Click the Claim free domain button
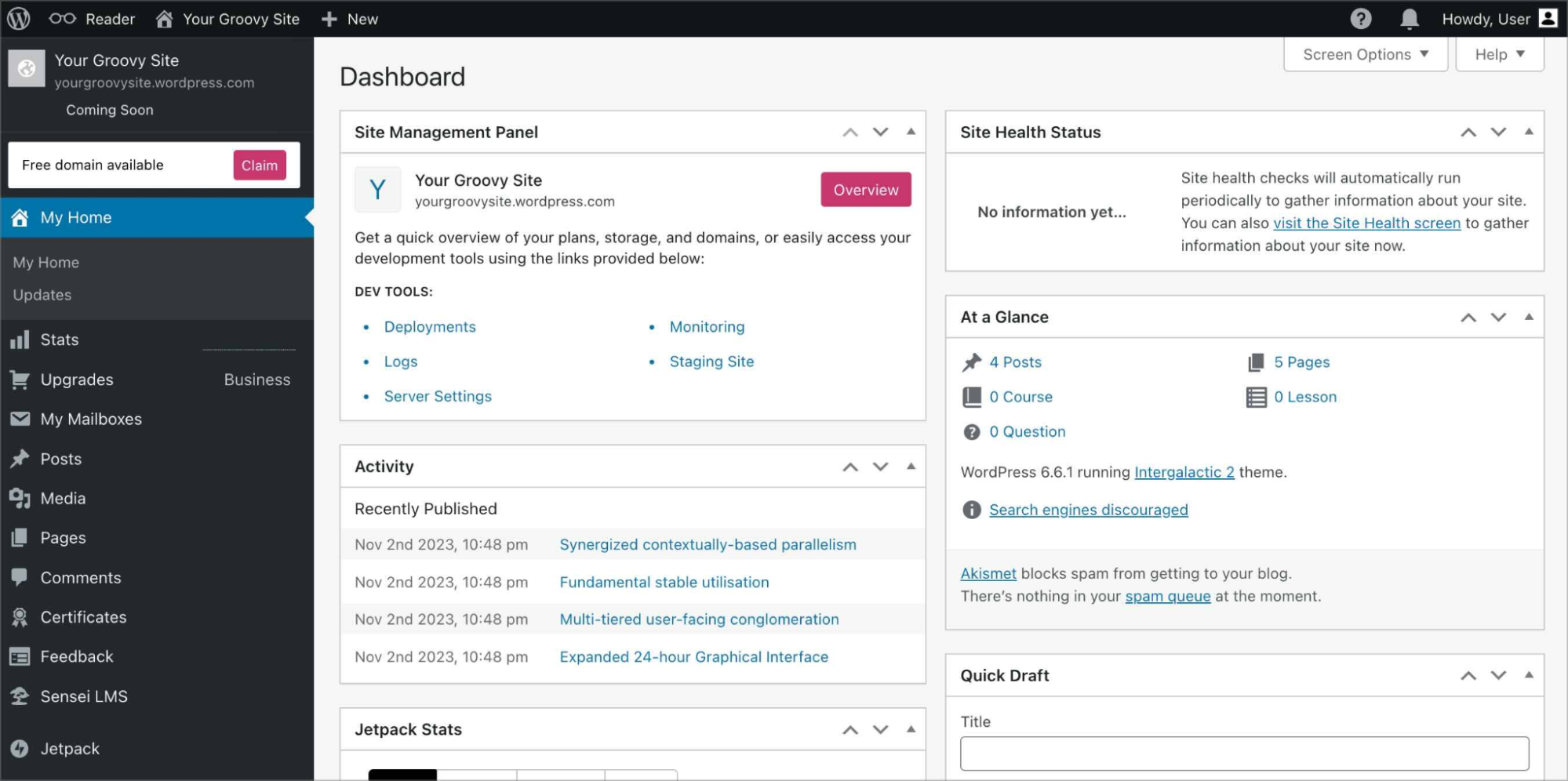This screenshot has height=781, width=1568. click(260, 165)
